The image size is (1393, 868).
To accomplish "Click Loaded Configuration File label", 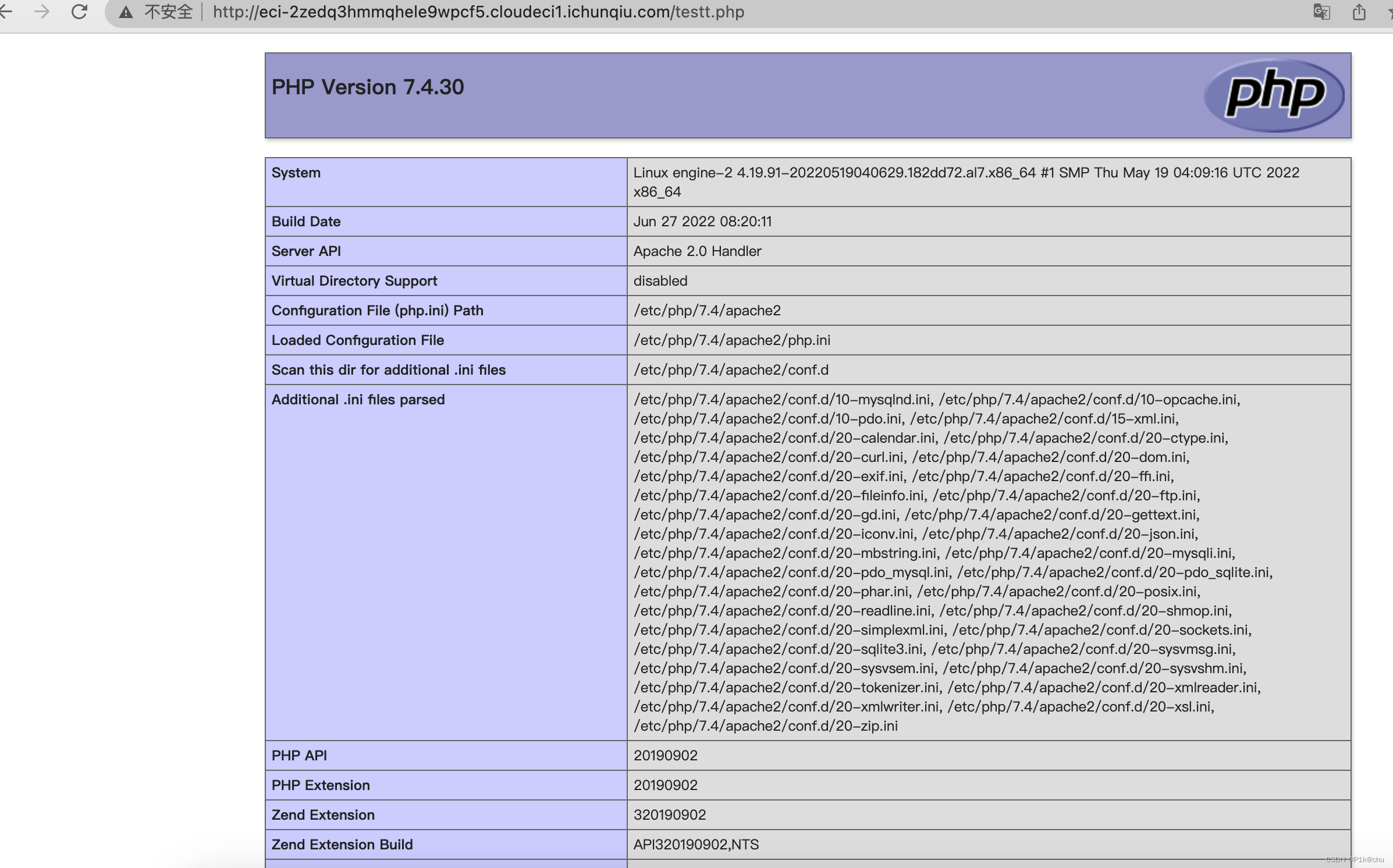I will [x=358, y=340].
